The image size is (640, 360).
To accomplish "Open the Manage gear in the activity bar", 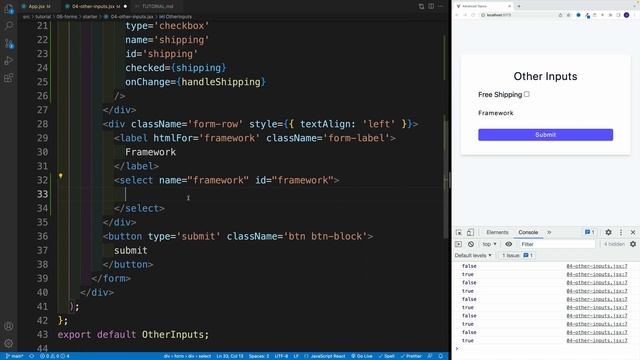I will [x=9, y=343].
